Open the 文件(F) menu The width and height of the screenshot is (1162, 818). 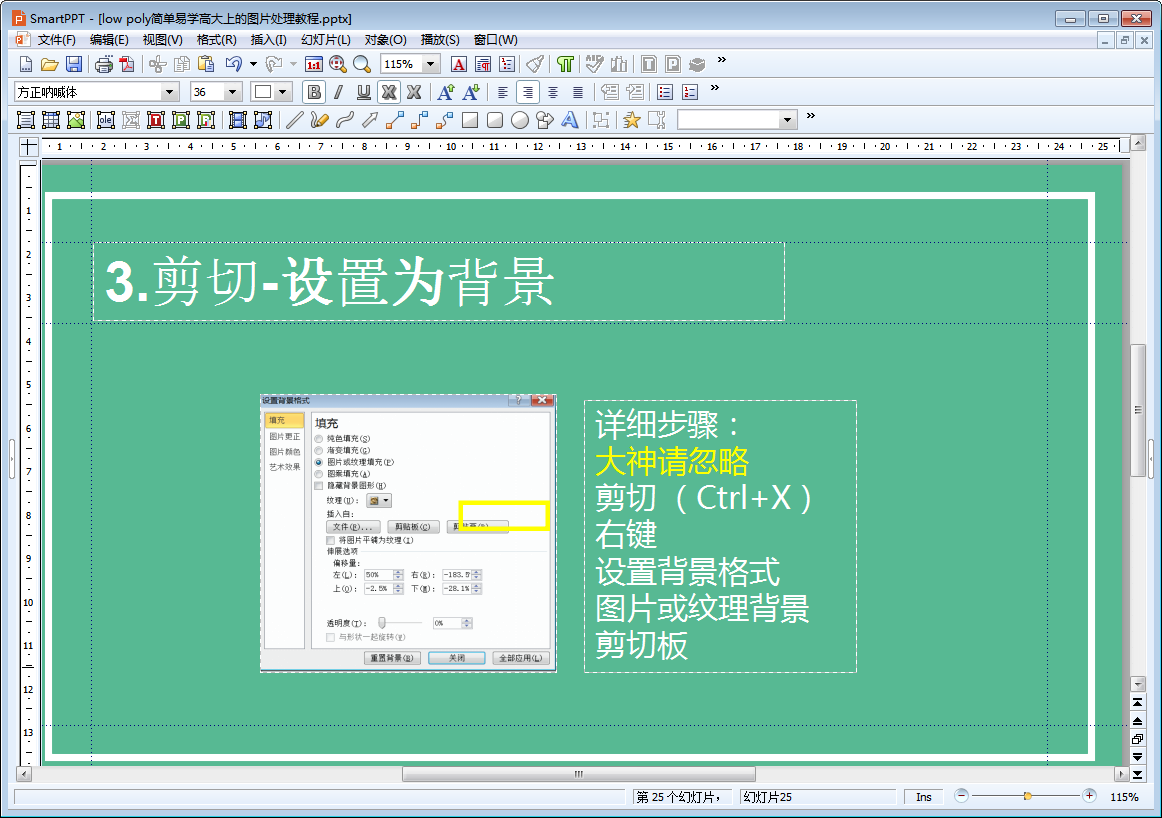point(56,40)
